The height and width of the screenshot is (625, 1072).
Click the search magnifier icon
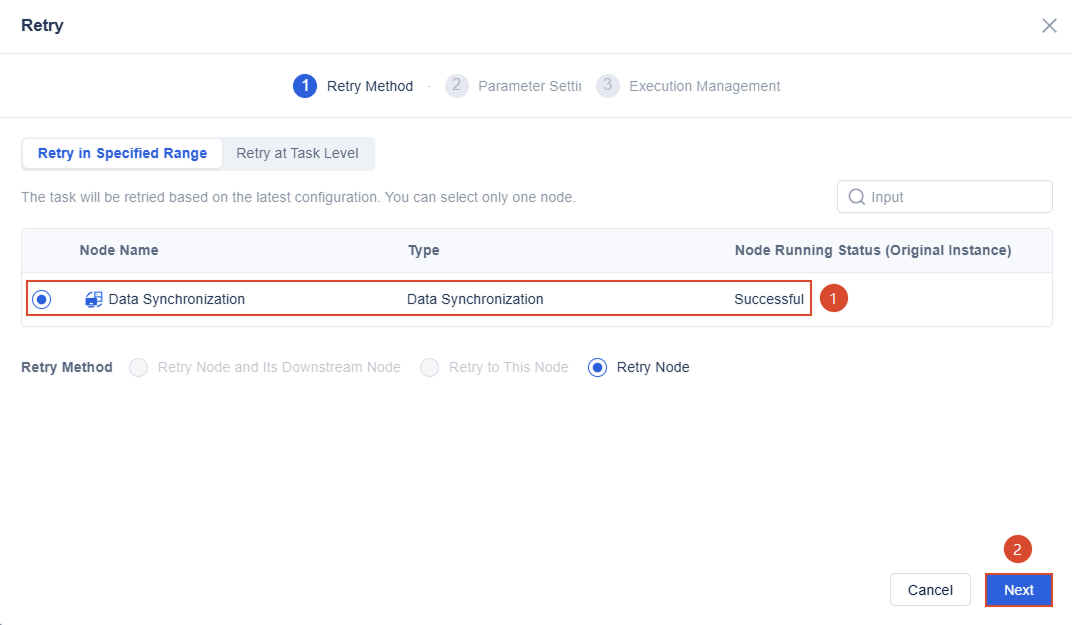coord(856,197)
